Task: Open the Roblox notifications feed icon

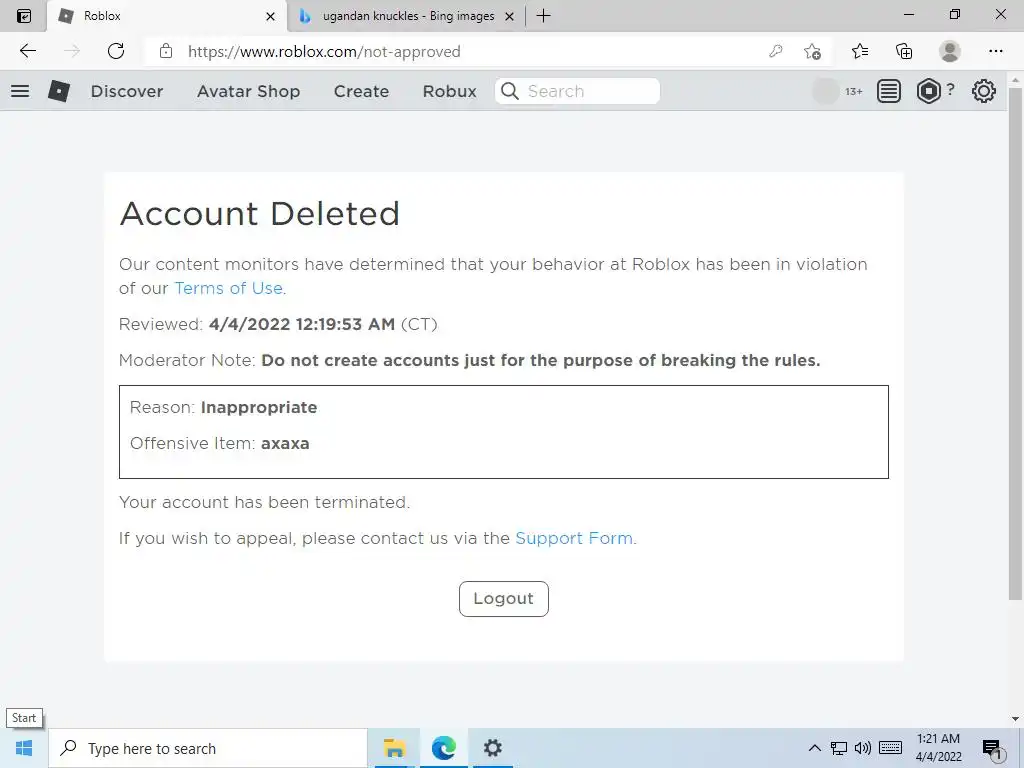Action: (888, 91)
